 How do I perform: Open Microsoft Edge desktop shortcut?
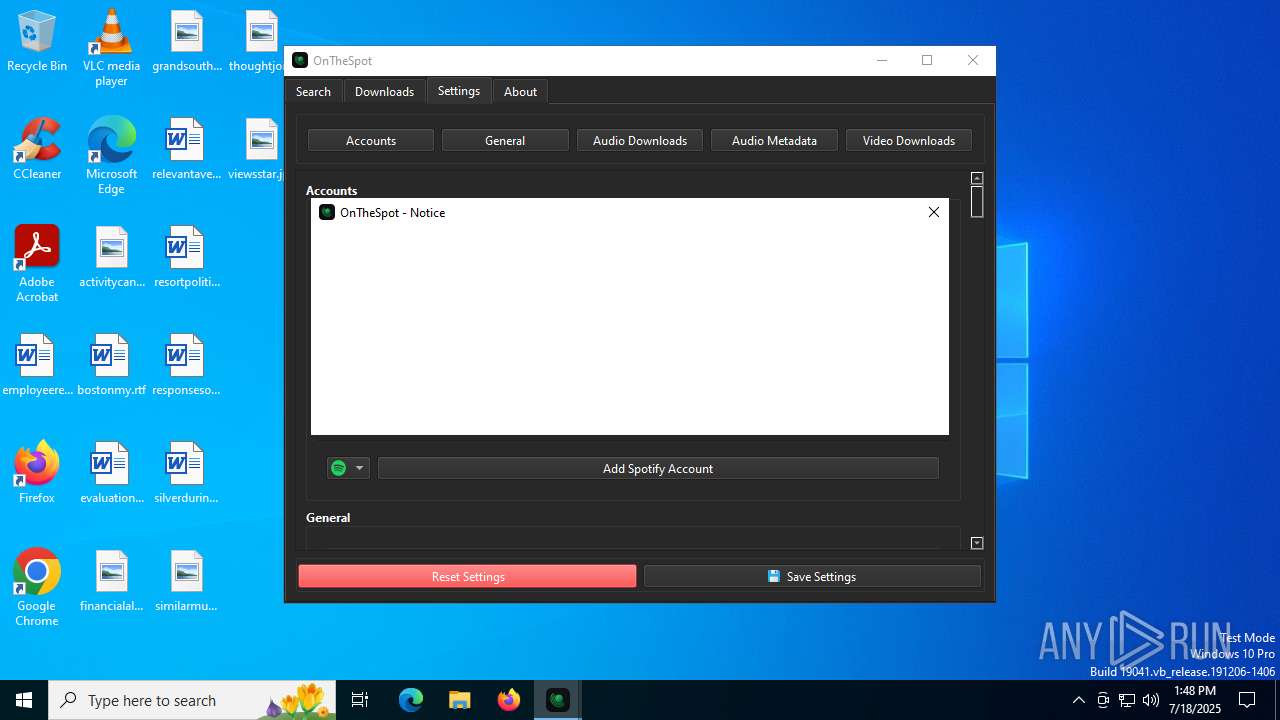pyautogui.click(x=111, y=155)
